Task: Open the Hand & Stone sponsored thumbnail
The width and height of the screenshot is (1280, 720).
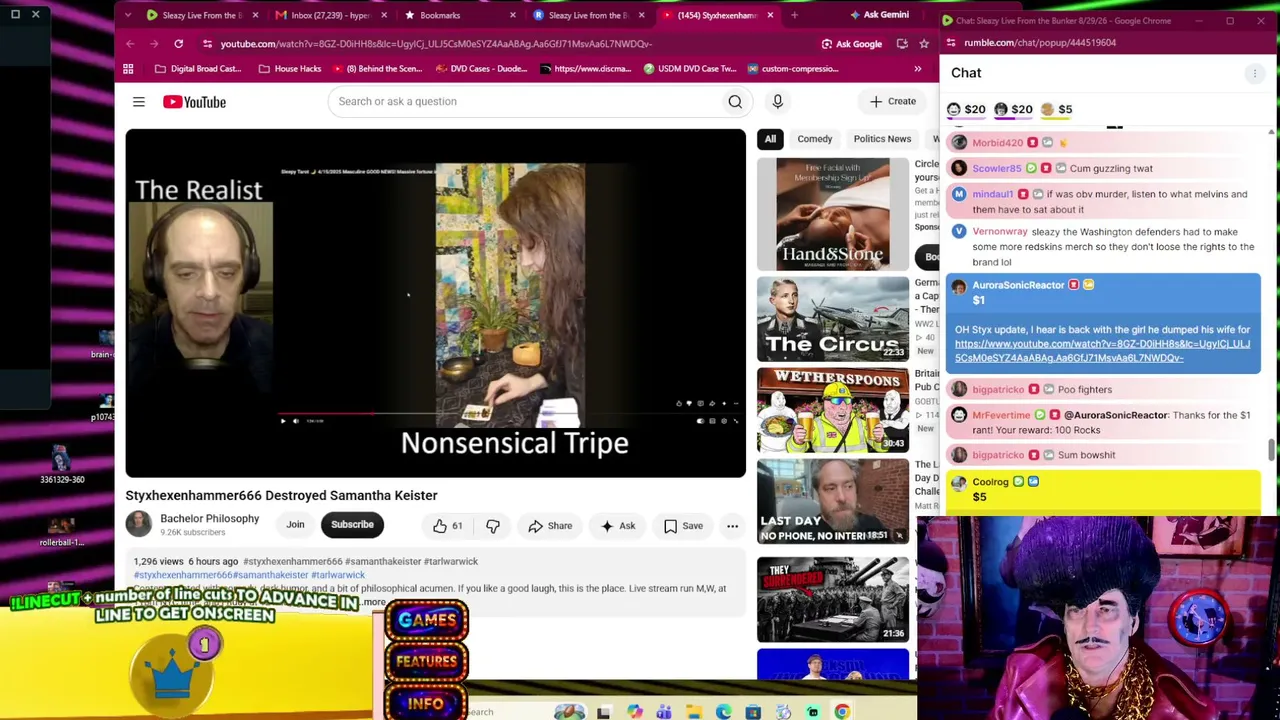Action: click(833, 214)
